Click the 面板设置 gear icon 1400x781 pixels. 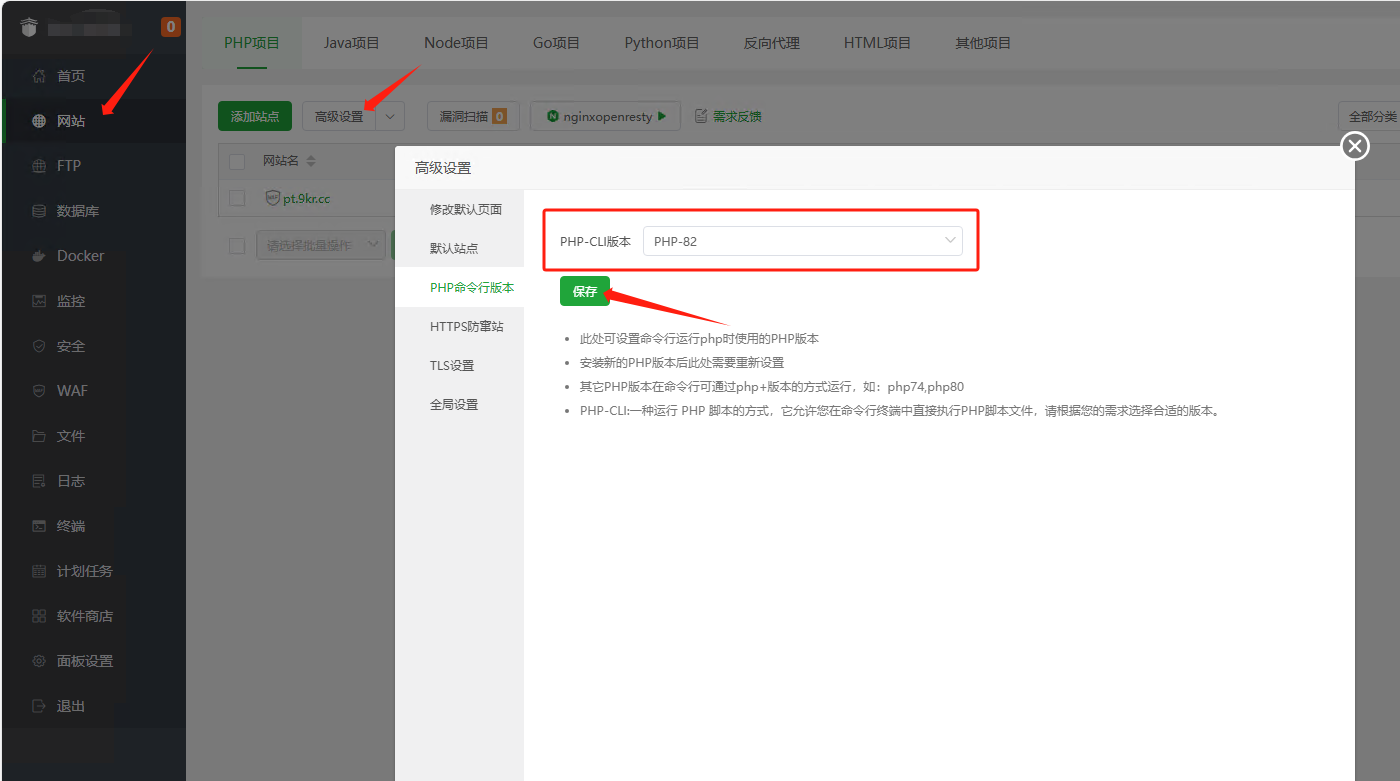coord(39,661)
